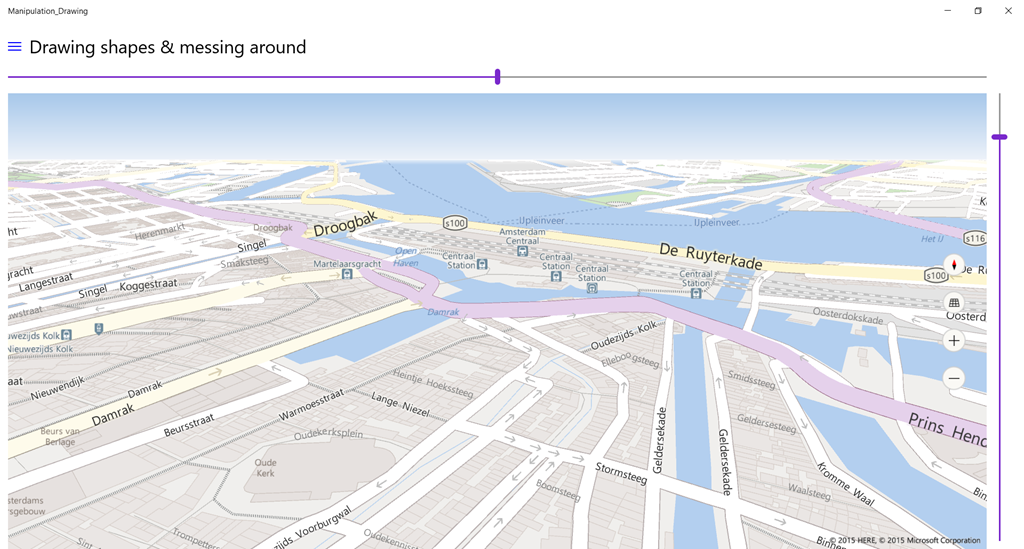Click the HERE Microsoft copyright notice

904,541
